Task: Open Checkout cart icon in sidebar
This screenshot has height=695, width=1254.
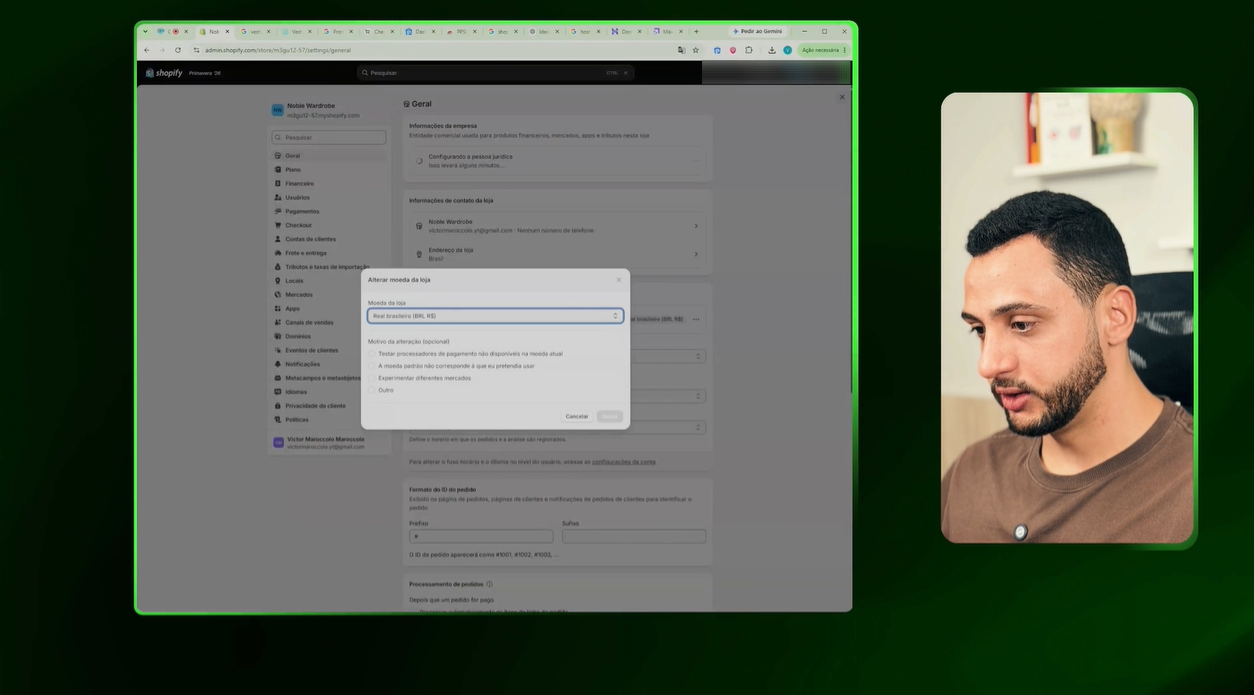Action: 278,225
